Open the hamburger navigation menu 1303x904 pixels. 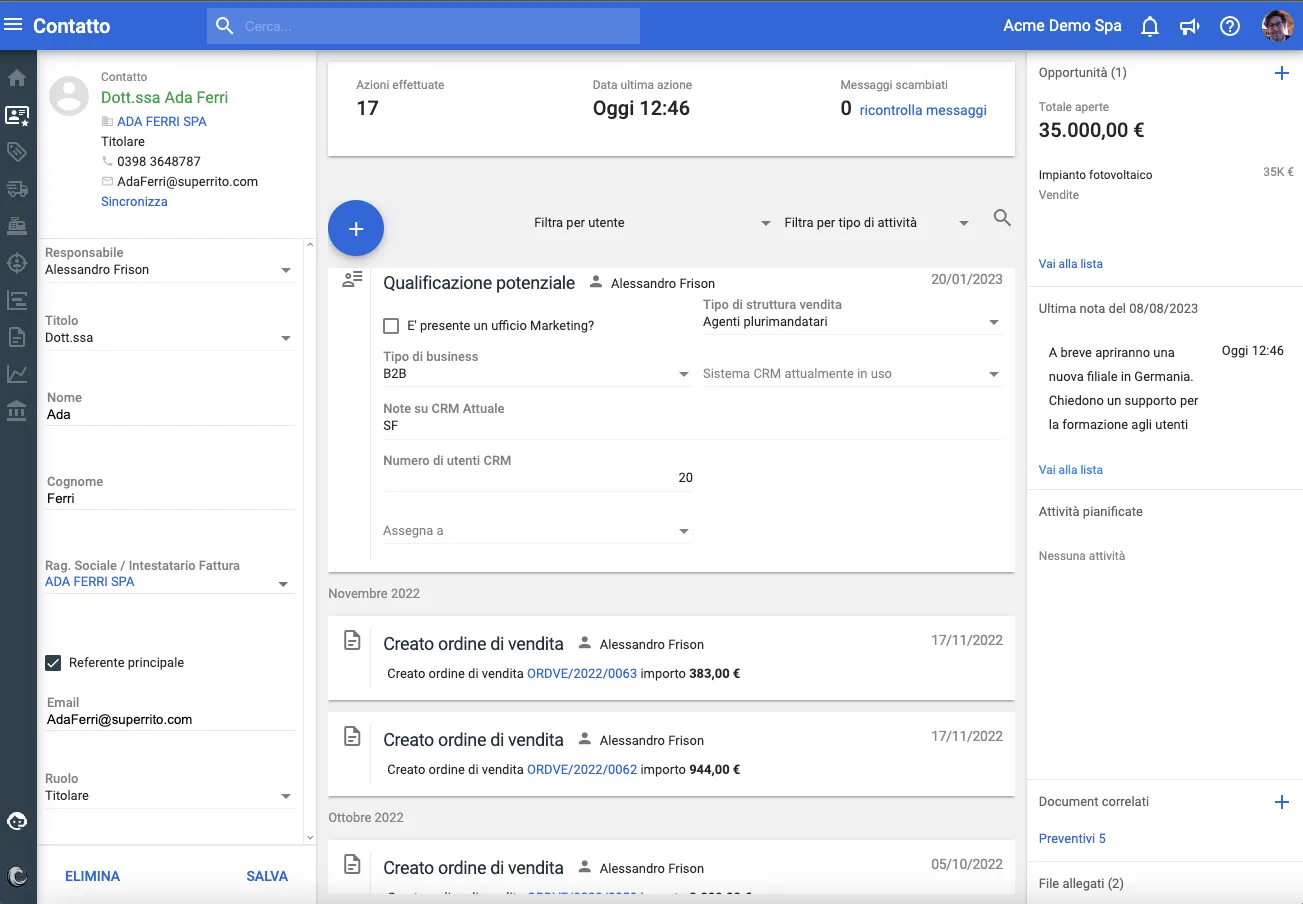click(14, 25)
